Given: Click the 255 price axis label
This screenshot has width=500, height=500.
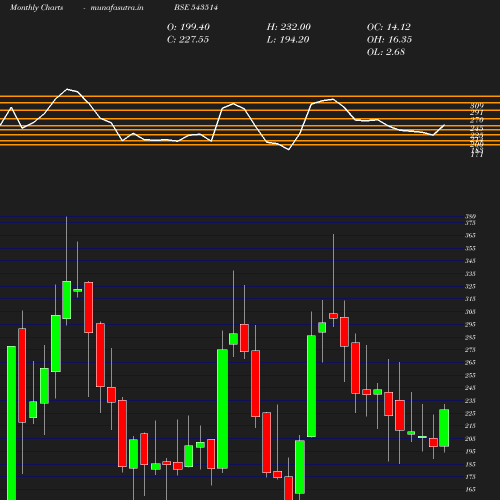Looking at the screenshot, I should point(470,376).
